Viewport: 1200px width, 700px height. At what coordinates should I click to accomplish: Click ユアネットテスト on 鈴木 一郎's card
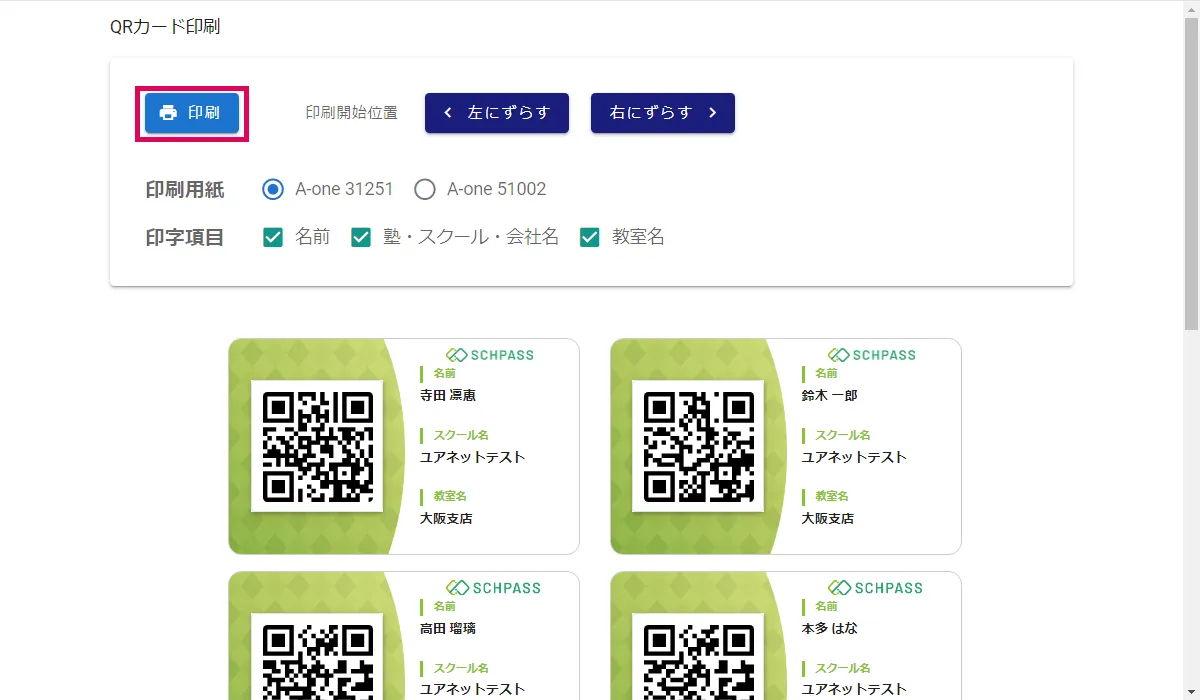[x=855, y=457]
